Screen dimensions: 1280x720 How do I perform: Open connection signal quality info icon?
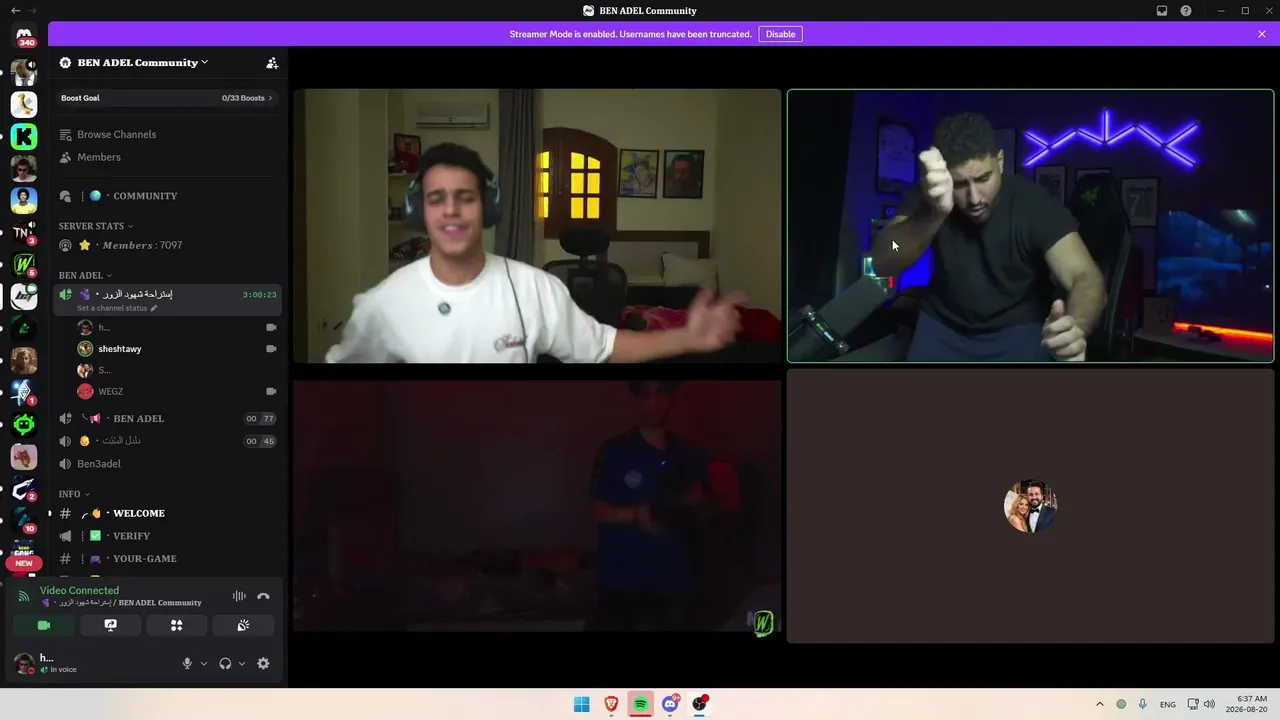[24, 596]
